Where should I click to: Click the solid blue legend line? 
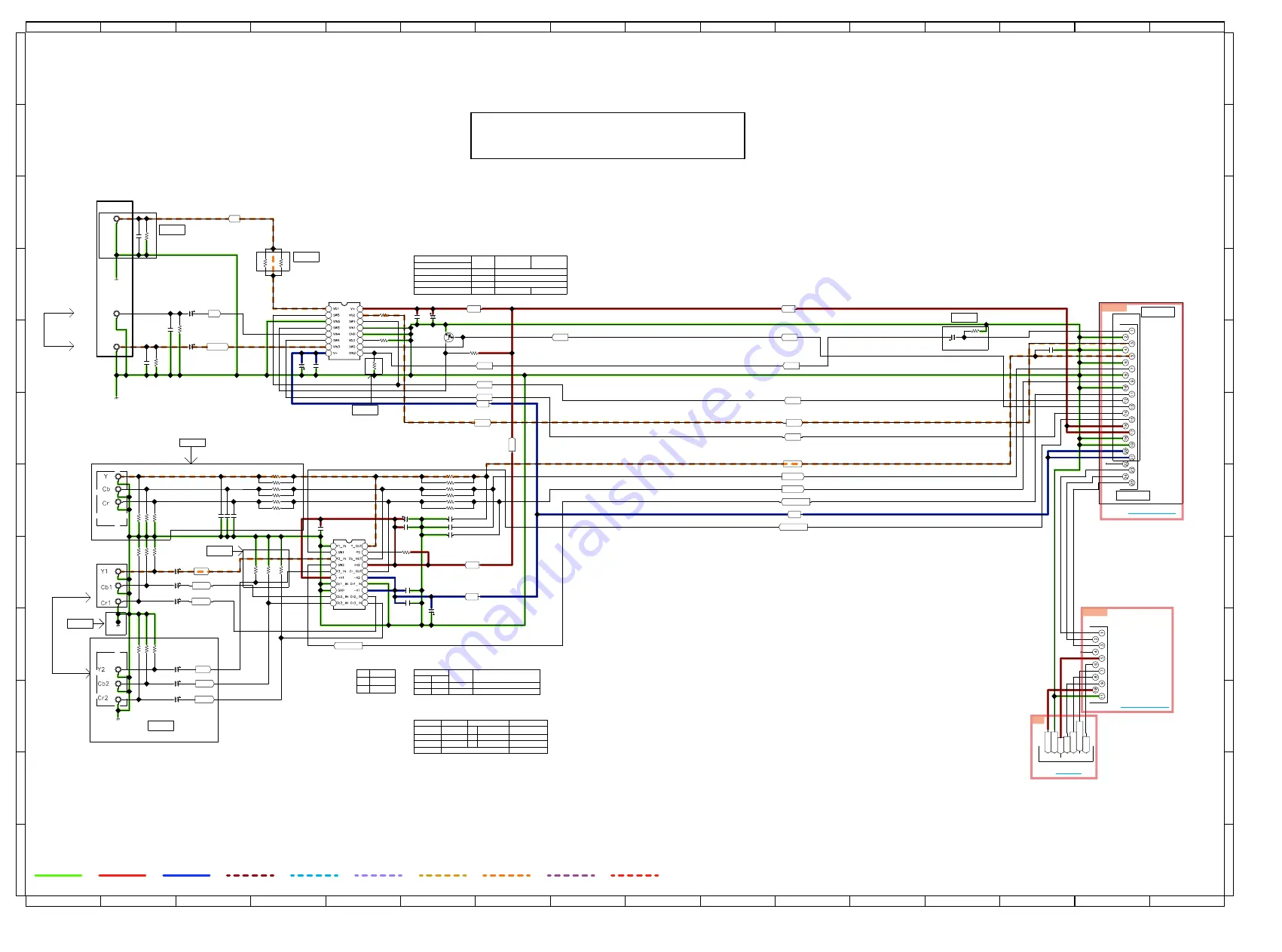[186, 875]
